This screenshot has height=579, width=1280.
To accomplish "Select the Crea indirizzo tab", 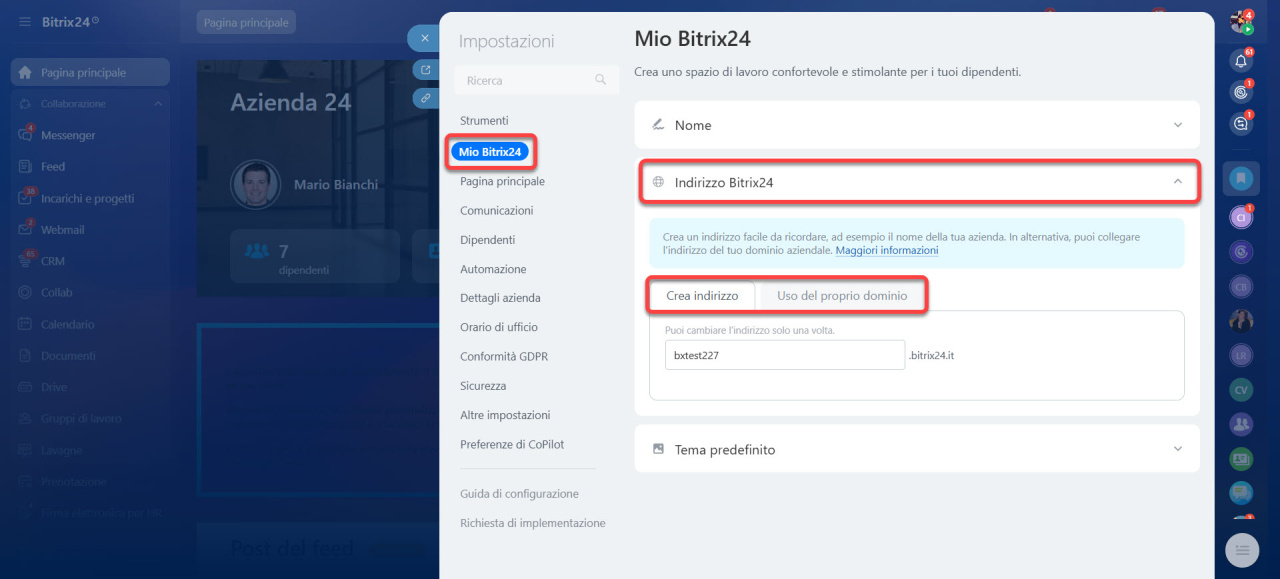I will click(702, 296).
